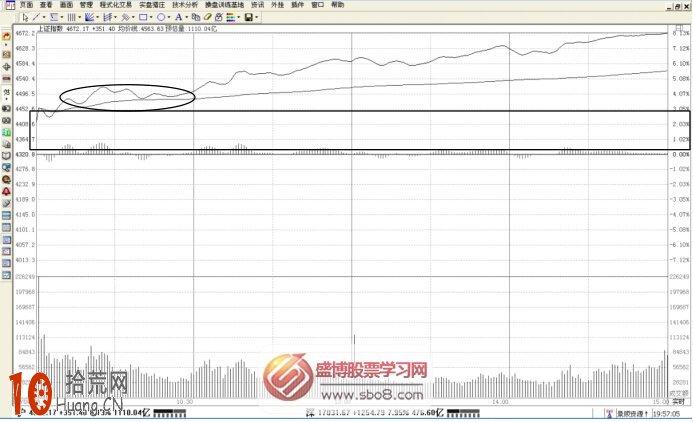Select the text annotation A tool
This screenshot has height=422, width=693.
(x=179, y=17)
